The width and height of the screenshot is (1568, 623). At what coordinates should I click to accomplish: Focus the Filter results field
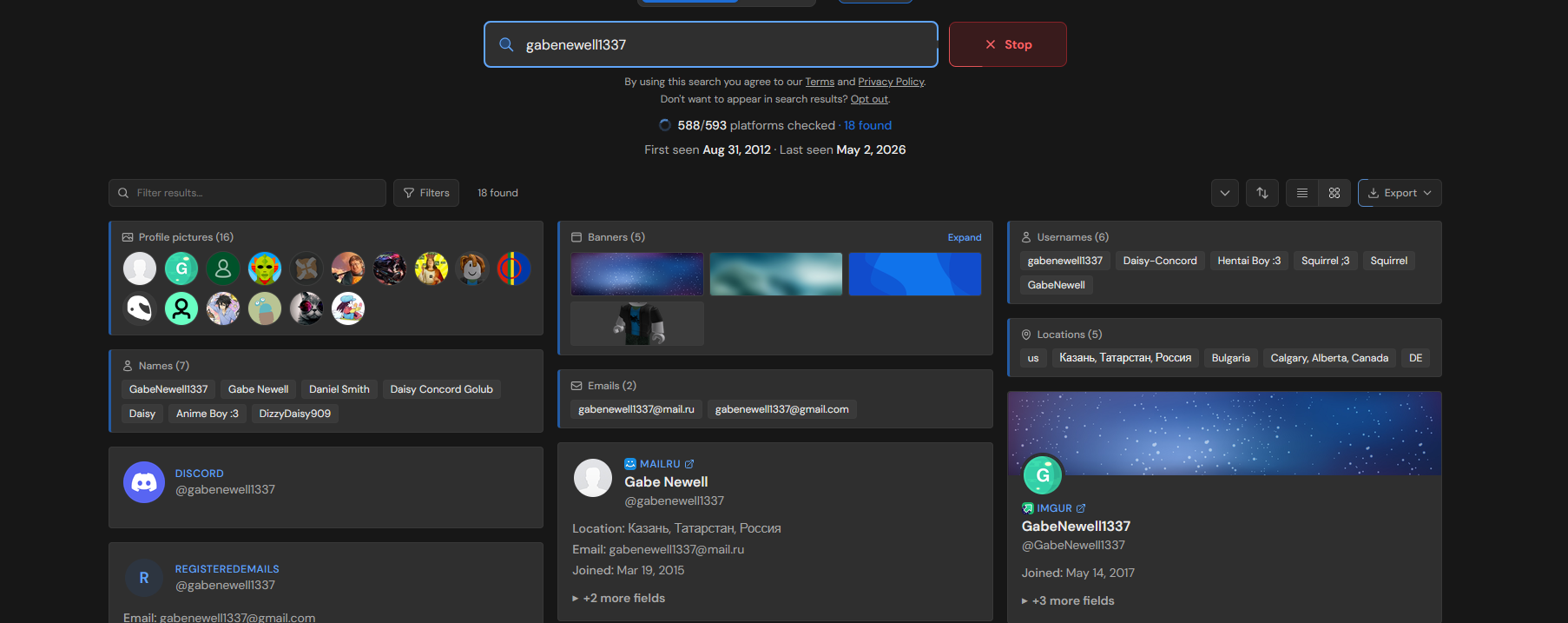247,193
